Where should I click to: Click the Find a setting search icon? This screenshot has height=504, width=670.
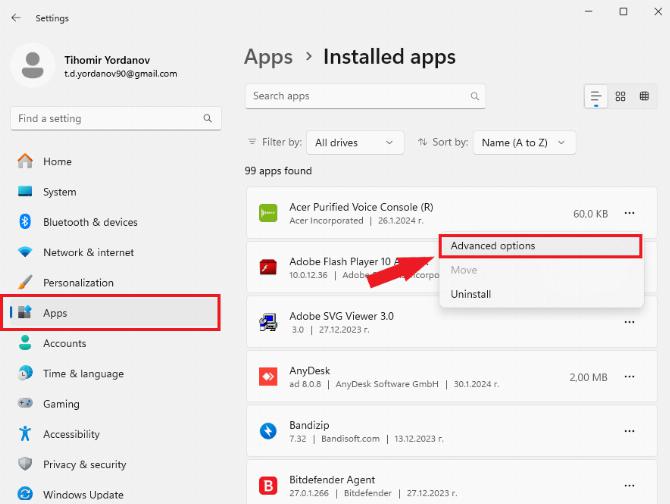click(x=208, y=118)
